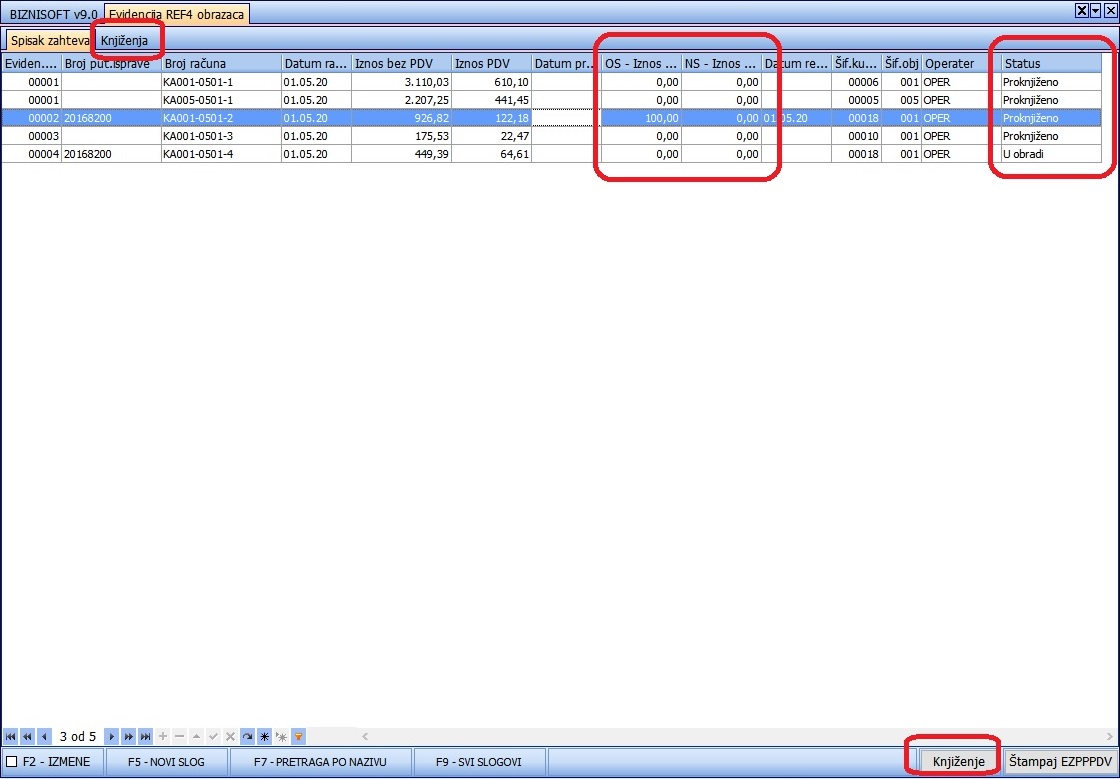Switch to the Knjiženja tab
The height and width of the screenshot is (779, 1120).
(x=125, y=41)
